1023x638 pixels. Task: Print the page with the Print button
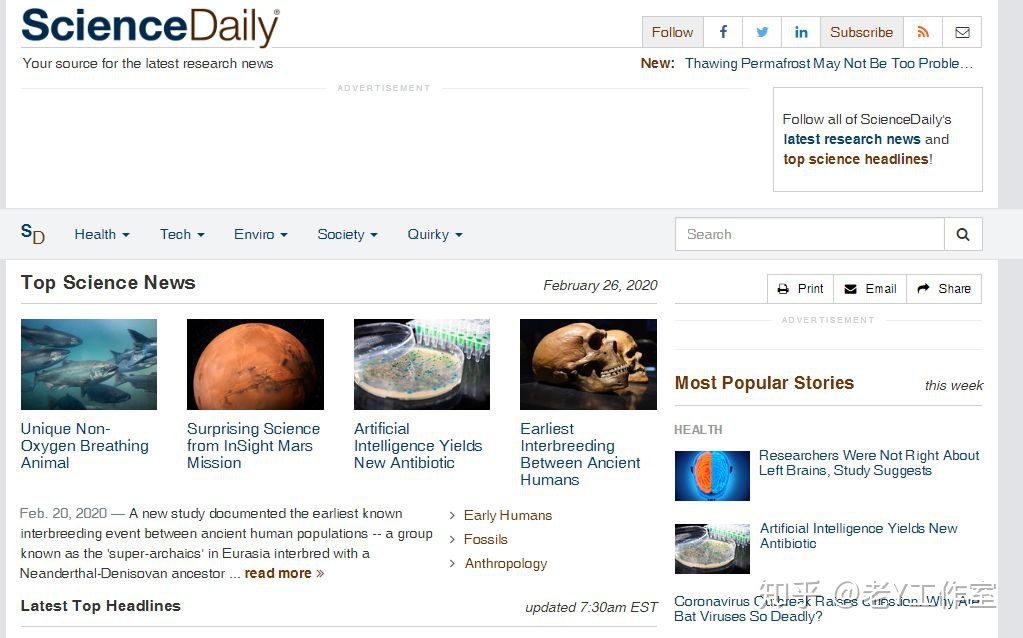click(801, 289)
